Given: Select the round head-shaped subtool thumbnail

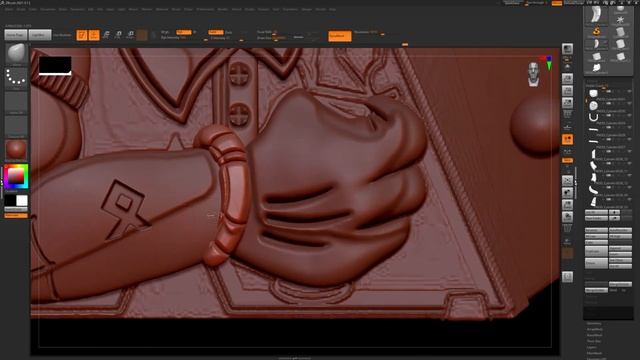Looking at the screenshot, I should pyautogui.click(x=593, y=106).
